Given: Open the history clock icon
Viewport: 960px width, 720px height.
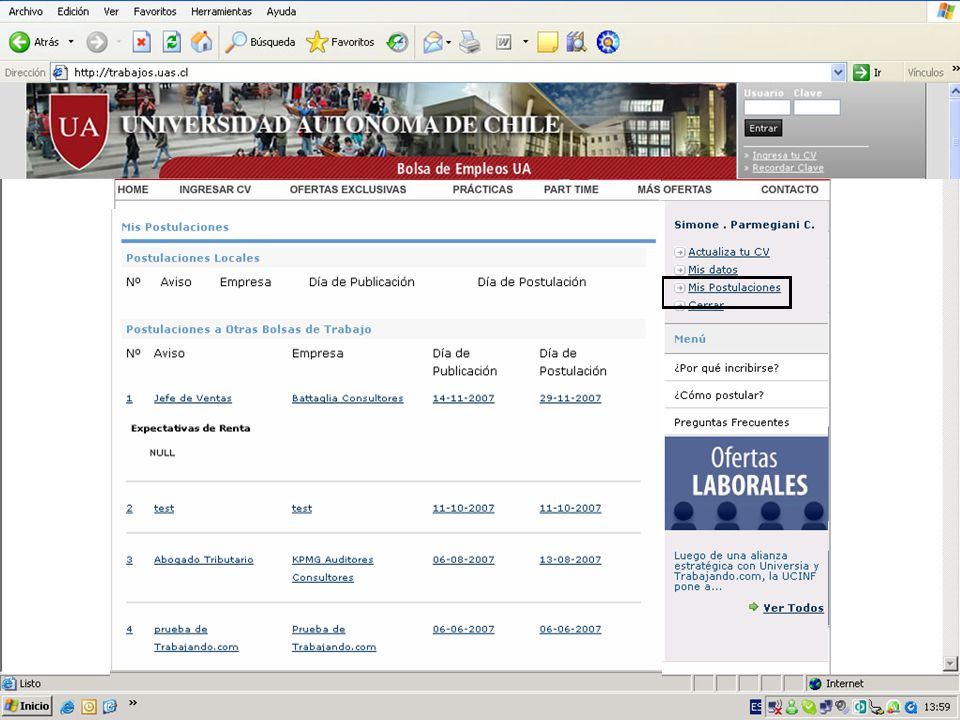Looking at the screenshot, I should pos(397,42).
